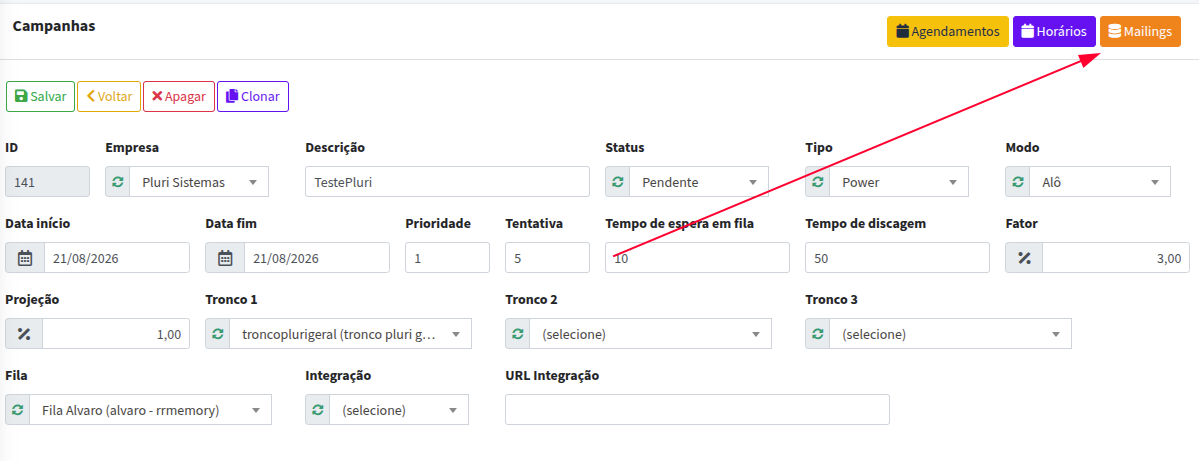Viewport: 1199px width, 461px height.
Task: Click refresh icon next to Tipo
Action: pyautogui.click(x=817, y=182)
